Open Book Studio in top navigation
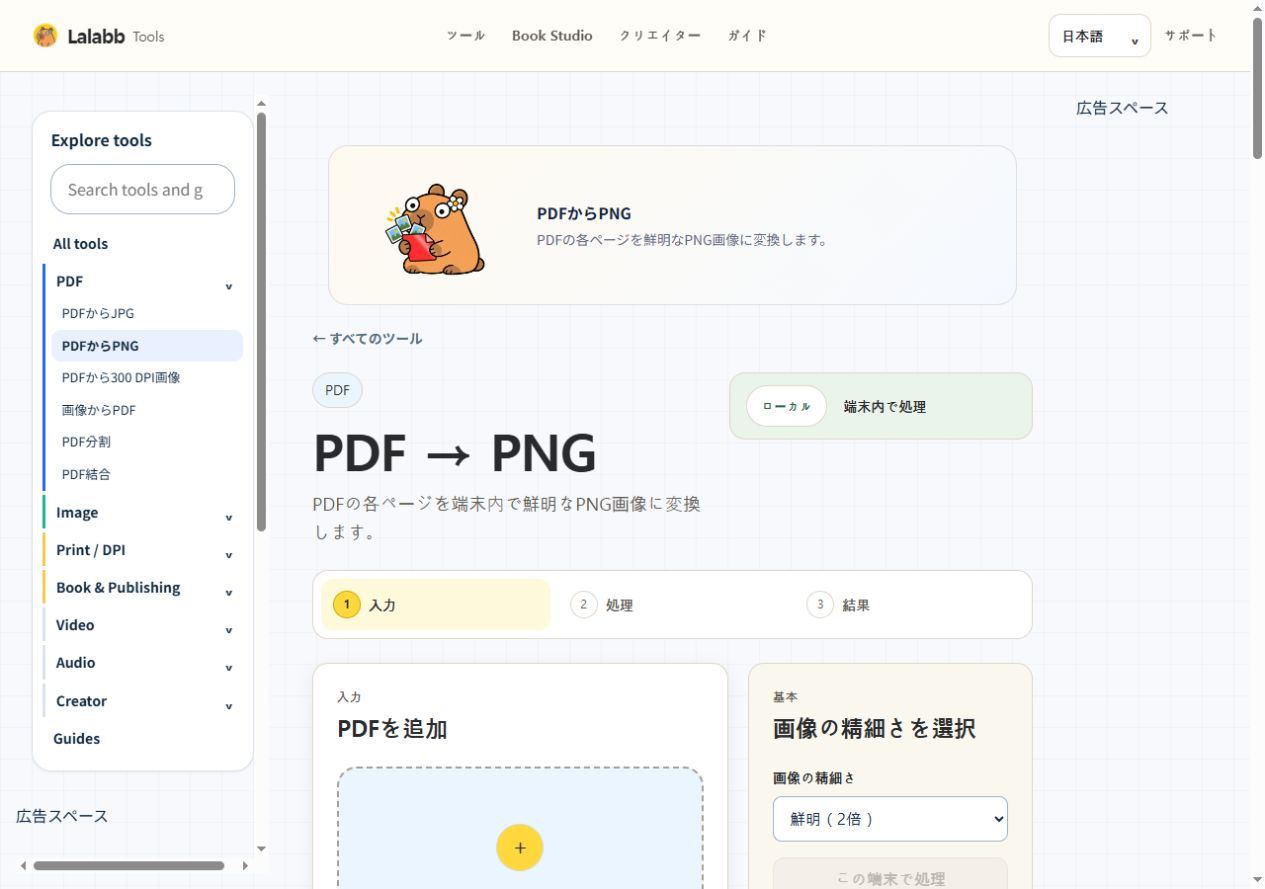1265x889 pixels. pyautogui.click(x=552, y=36)
